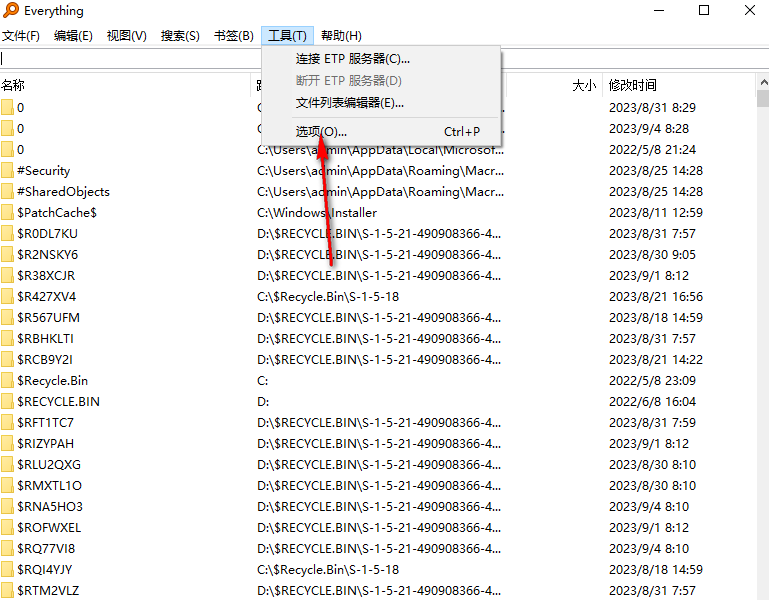Open the 文件(F) menu
The image size is (769, 600).
tap(21, 36)
